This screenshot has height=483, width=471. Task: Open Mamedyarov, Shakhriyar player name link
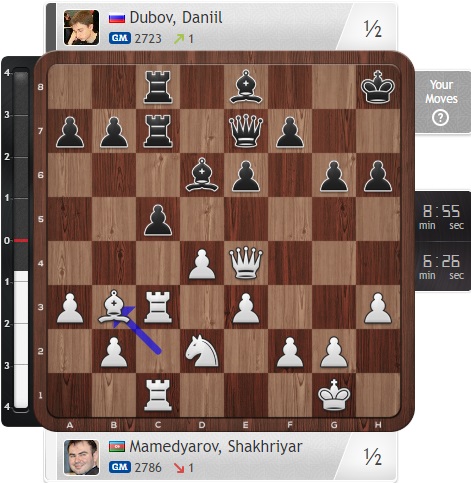(x=216, y=446)
